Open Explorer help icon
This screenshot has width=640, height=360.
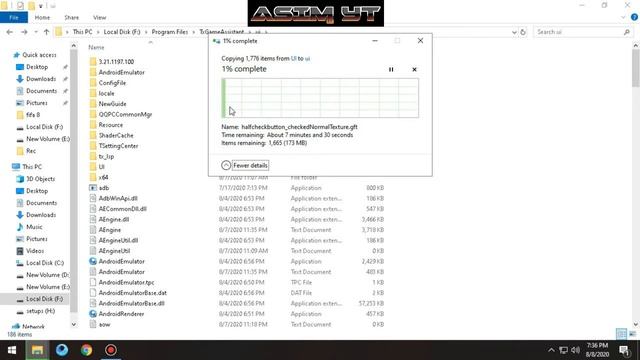tap(634, 18)
